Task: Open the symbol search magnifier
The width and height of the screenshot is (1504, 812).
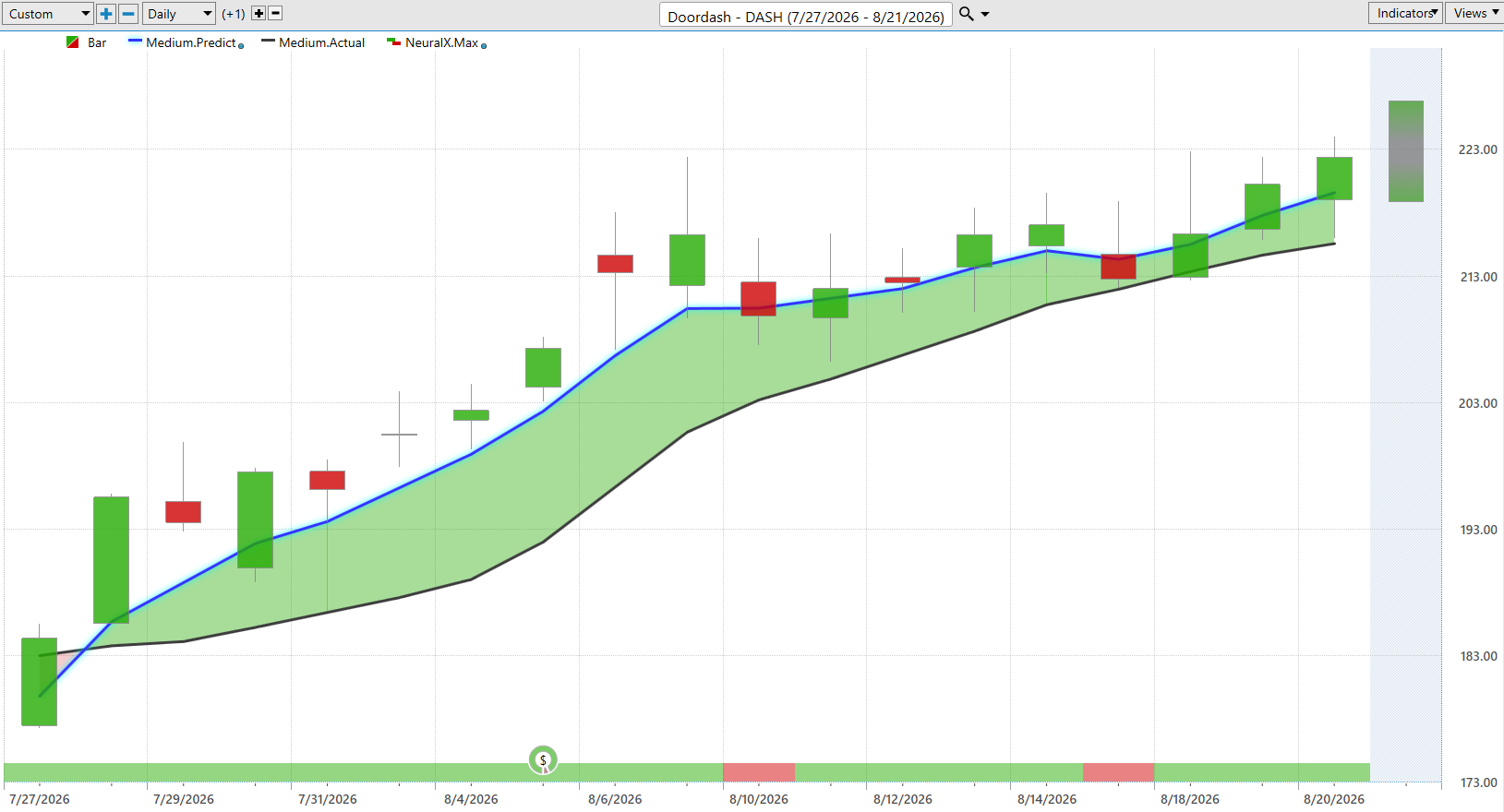Action: click(x=967, y=14)
